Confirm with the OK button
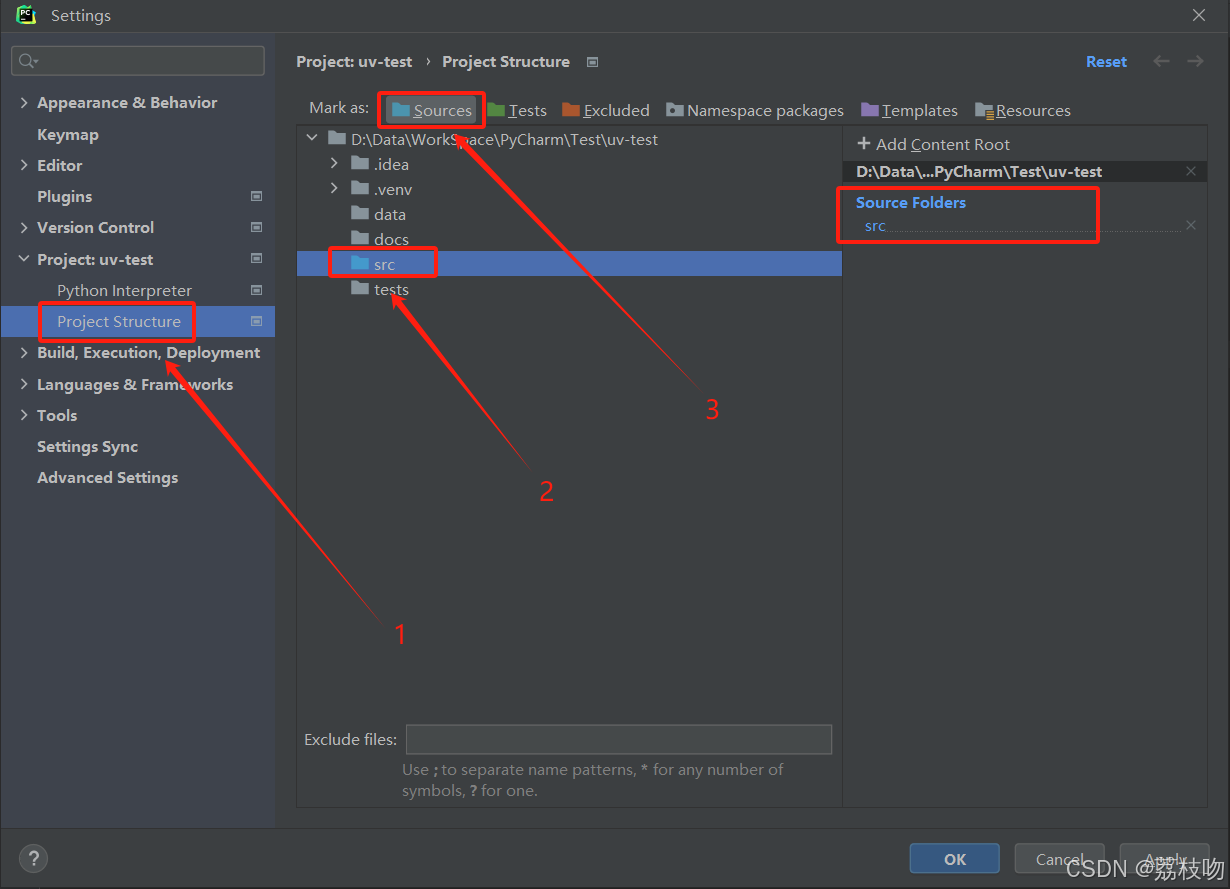This screenshot has width=1230, height=889. click(954, 858)
